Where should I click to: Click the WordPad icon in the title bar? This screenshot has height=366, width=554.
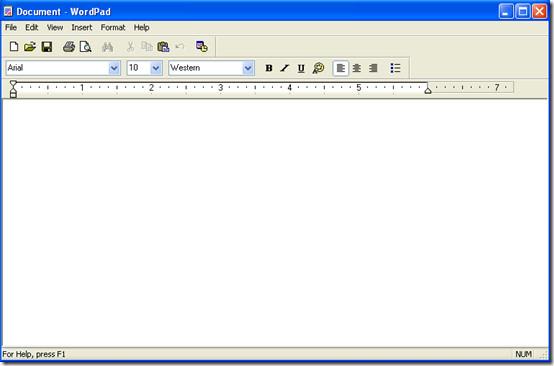(x=8, y=12)
